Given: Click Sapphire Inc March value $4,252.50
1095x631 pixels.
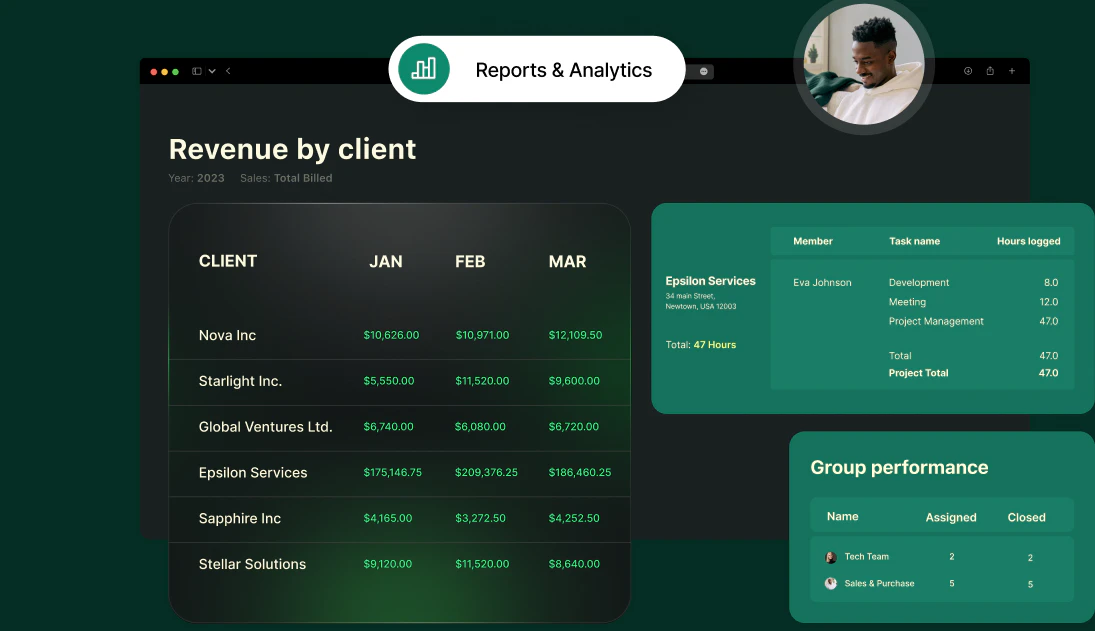Looking at the screenshot, I should pyautogui.click(x=574, y=519).
